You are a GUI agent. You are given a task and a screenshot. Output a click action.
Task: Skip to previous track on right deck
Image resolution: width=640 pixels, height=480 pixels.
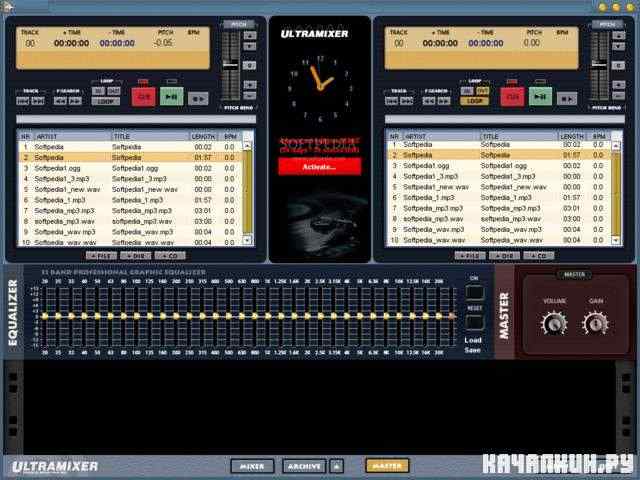pos(391,101)
